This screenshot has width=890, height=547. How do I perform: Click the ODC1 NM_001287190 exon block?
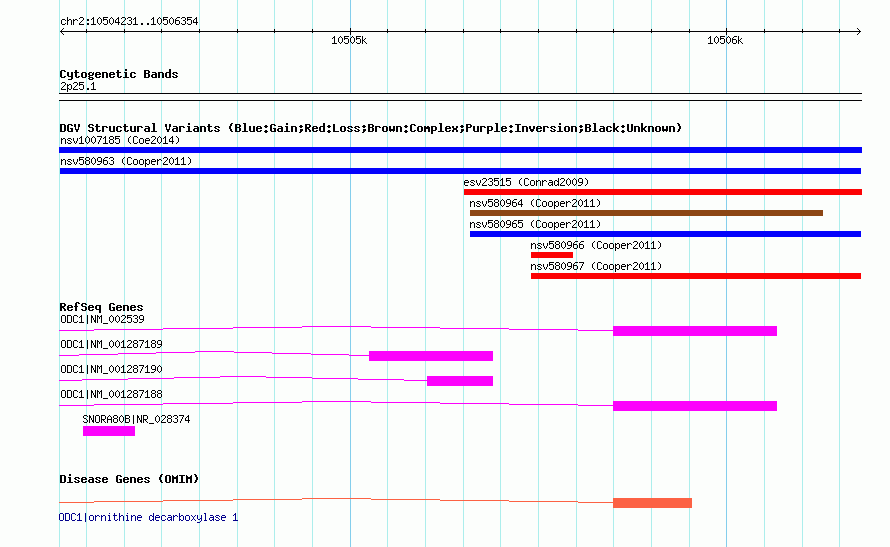point(460,381)
